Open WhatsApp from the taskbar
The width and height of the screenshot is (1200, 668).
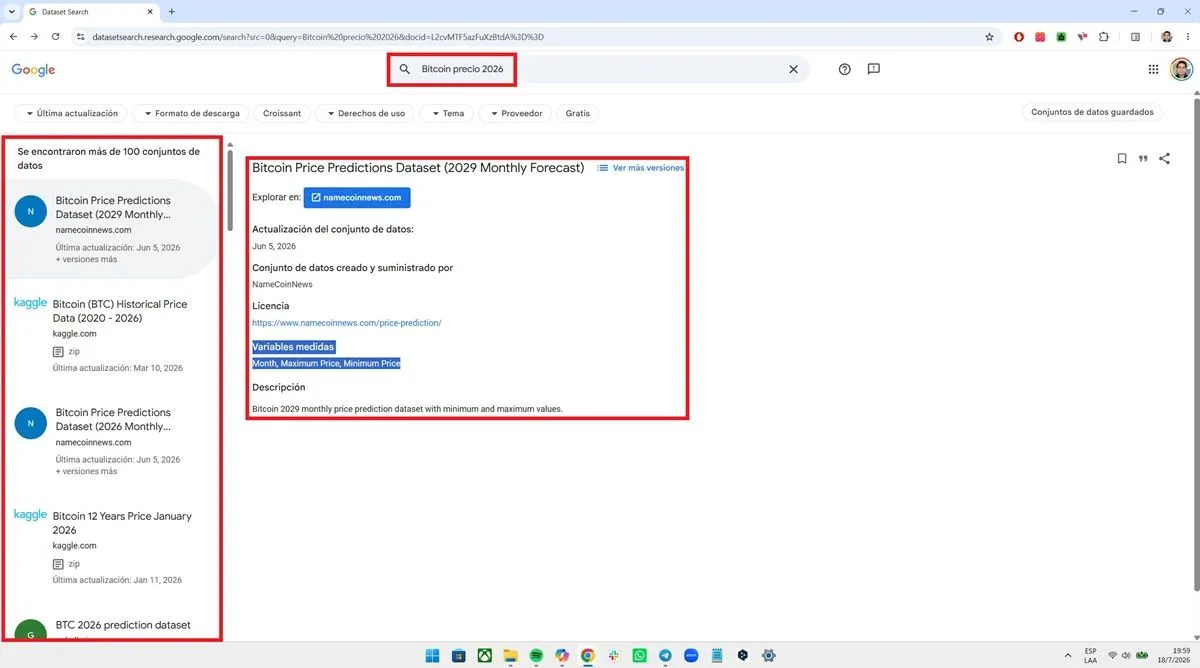coord(640,656)
